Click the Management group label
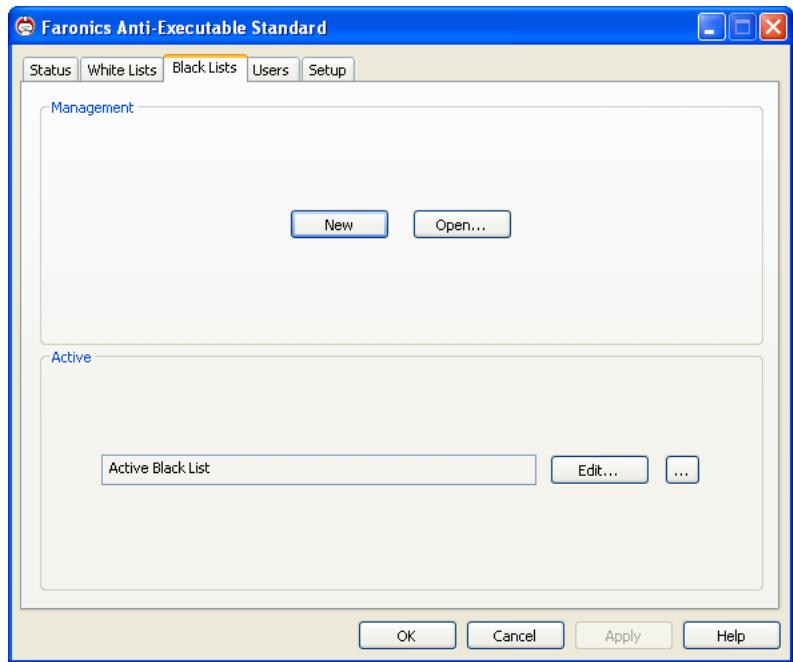The height and width of the screenshot is (662, 793). tap(92, 108)
